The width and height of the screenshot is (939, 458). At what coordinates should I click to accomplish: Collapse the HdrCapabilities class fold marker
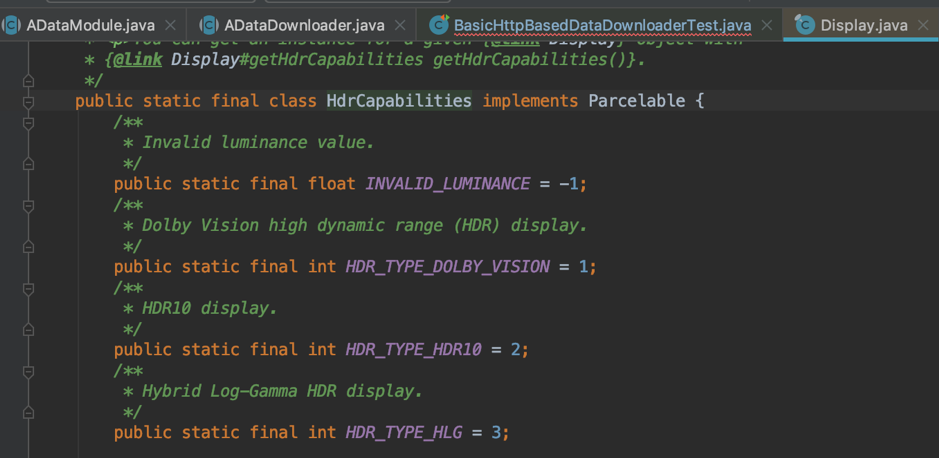click(x=28, y=102)
